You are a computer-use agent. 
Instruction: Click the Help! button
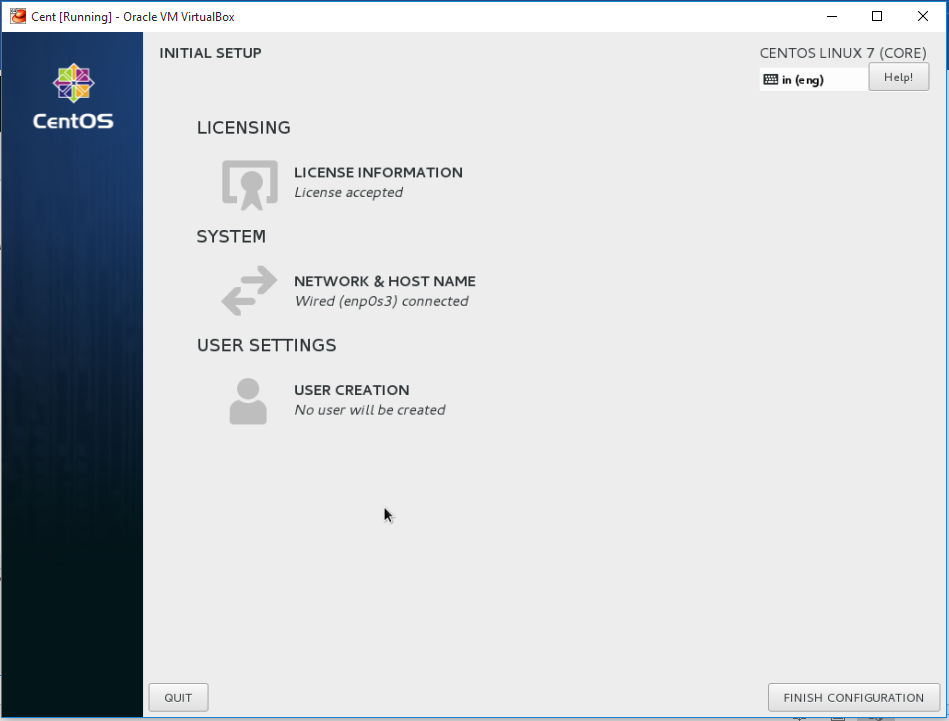point(899,77)
